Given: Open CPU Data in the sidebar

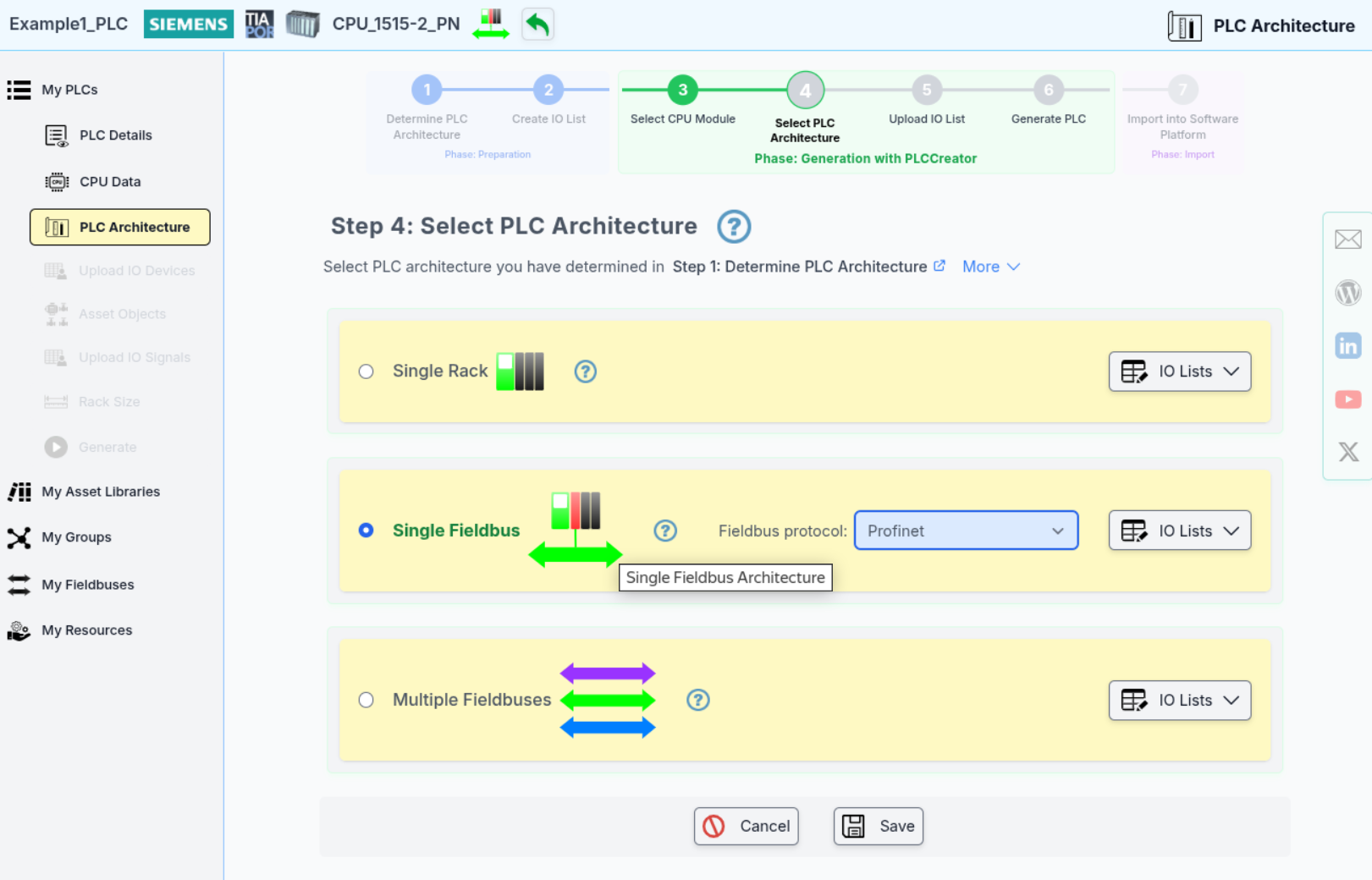Looking at the screenshot, I should click(110, 182).
